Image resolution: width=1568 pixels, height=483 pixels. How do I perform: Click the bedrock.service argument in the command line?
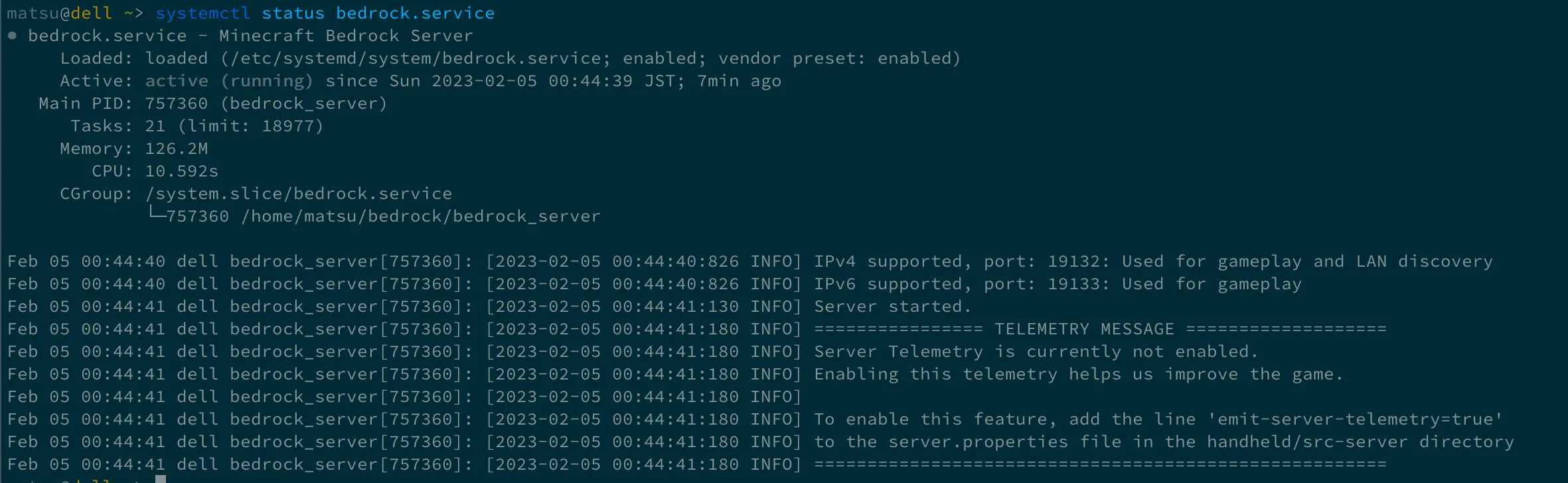click(415, 13)
